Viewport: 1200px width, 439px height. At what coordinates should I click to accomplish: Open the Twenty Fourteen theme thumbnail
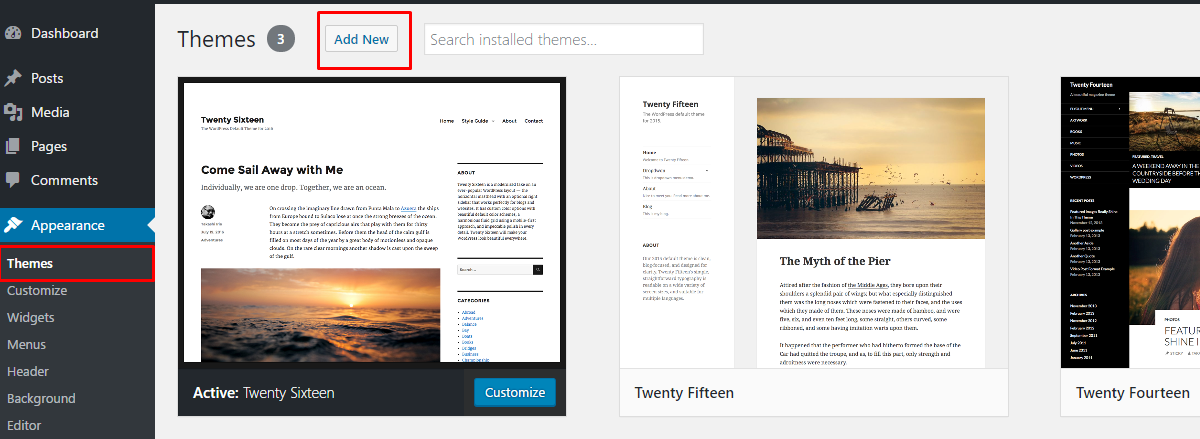1130,222
